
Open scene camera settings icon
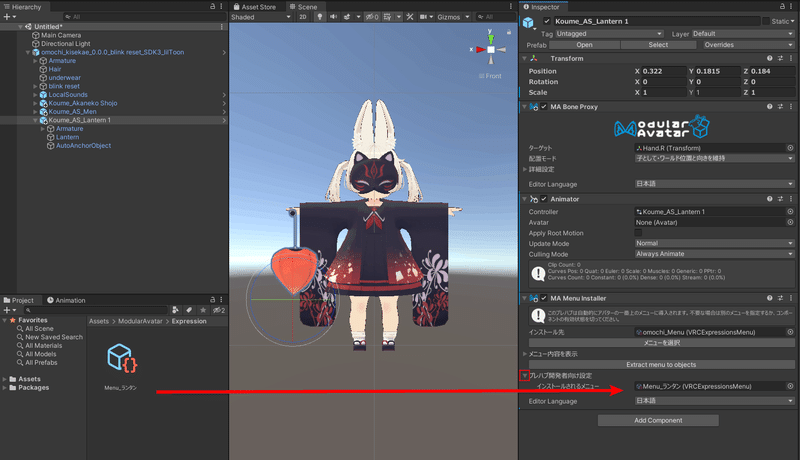423,17
